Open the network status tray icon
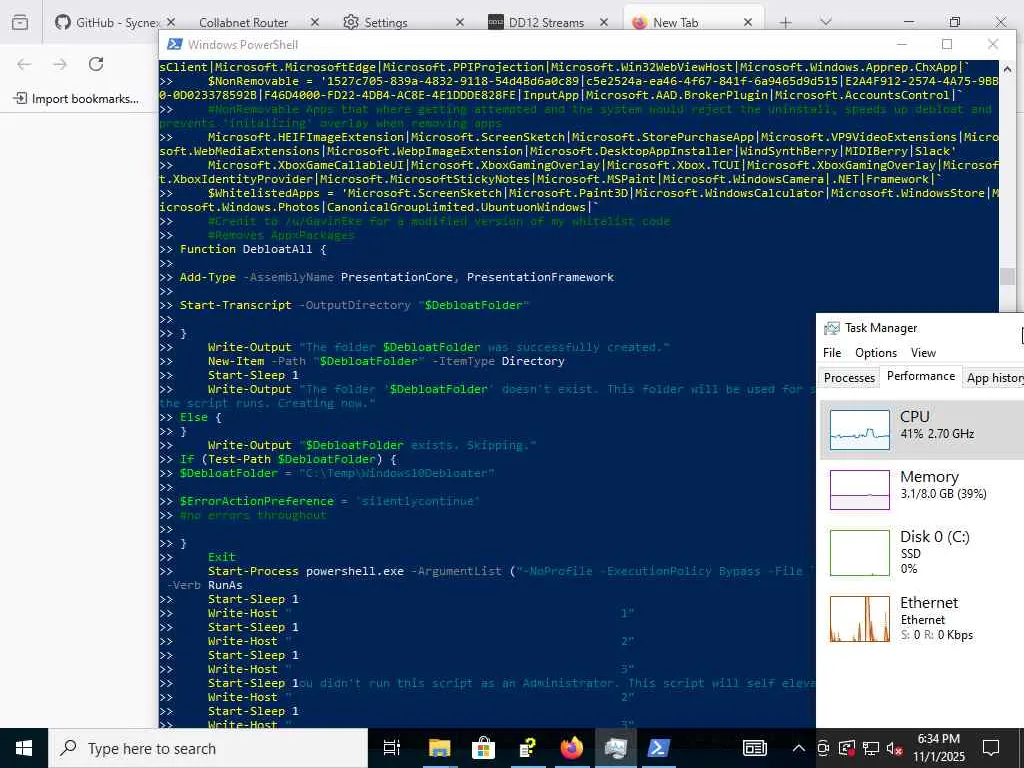Viewport: 1024px width, 768px height. 871,748
